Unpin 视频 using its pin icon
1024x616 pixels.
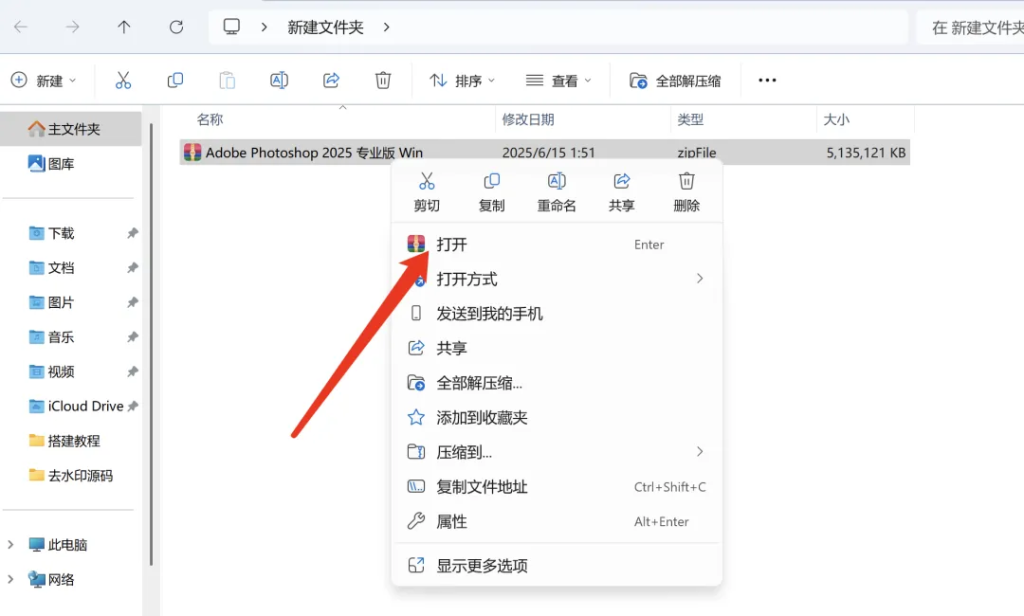coord(133,372)
